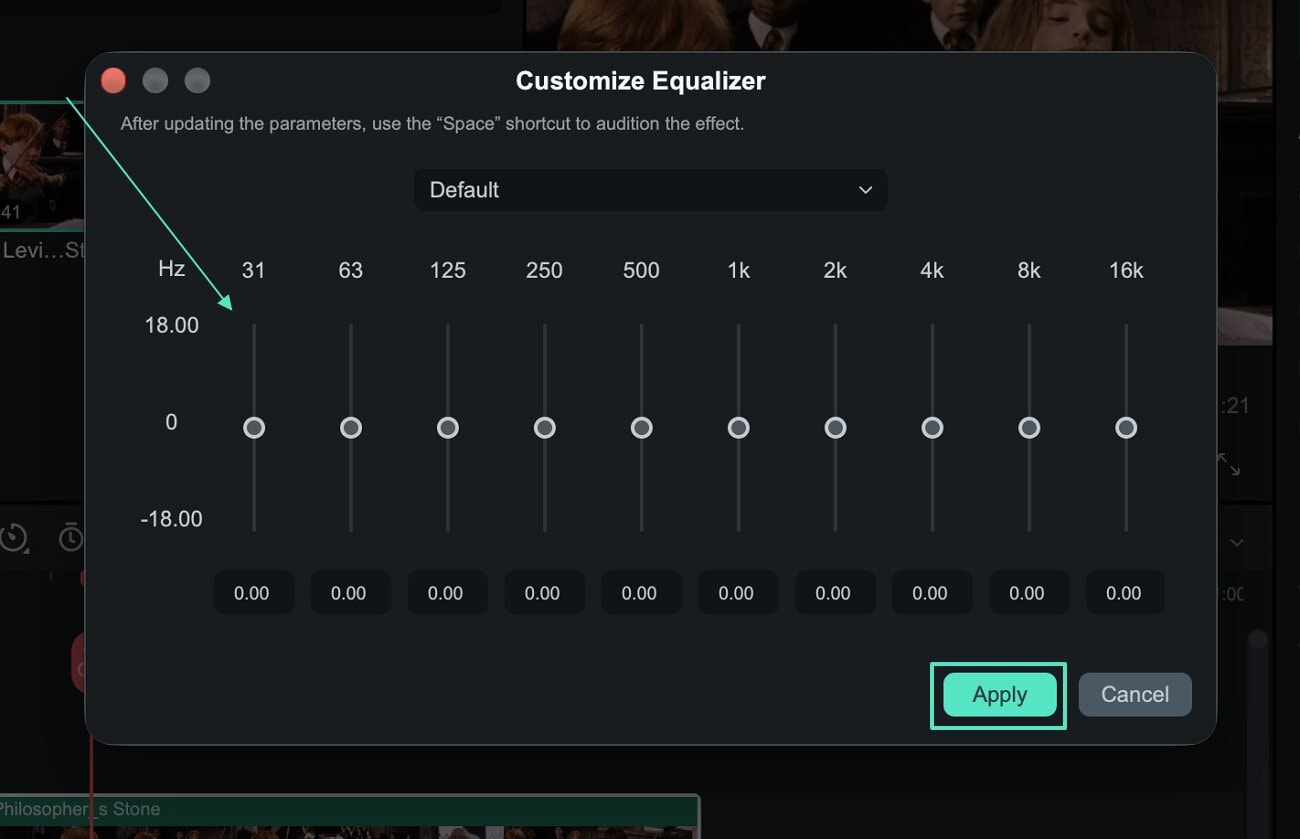Click the 31 Hz slider handle
Image resolution: width=1300 pixels, height=839 pixels.
coord(254,428)
